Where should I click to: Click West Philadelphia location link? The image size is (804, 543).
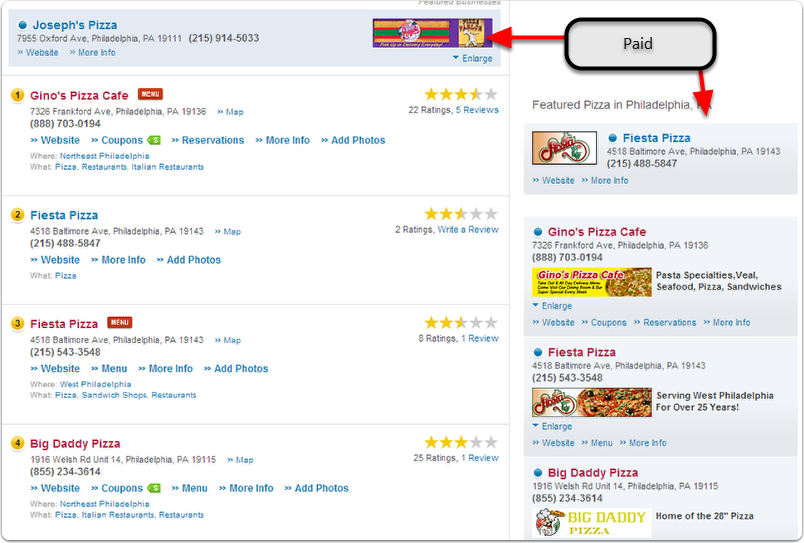coord(95,384)
